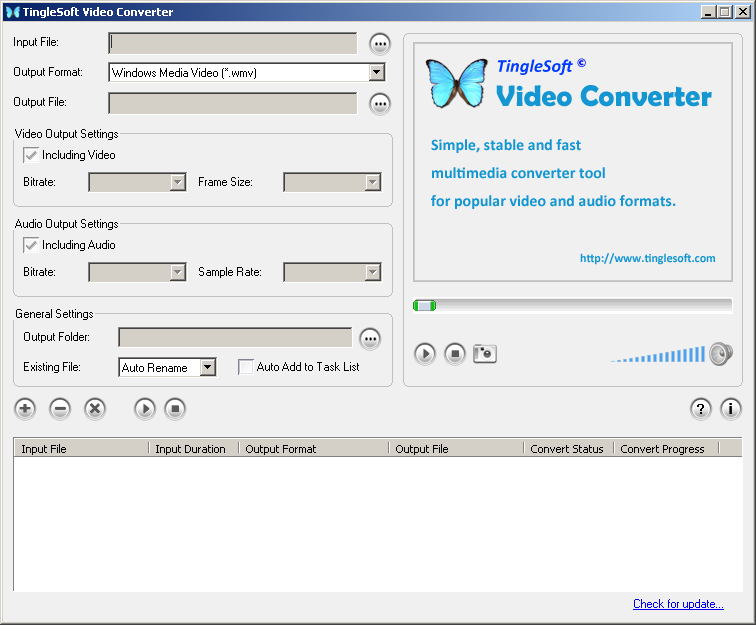Image resolution: width=756 pixels, height=625 pixels.
Task: Click the Check for update link
Action: [x=678, y=604]
